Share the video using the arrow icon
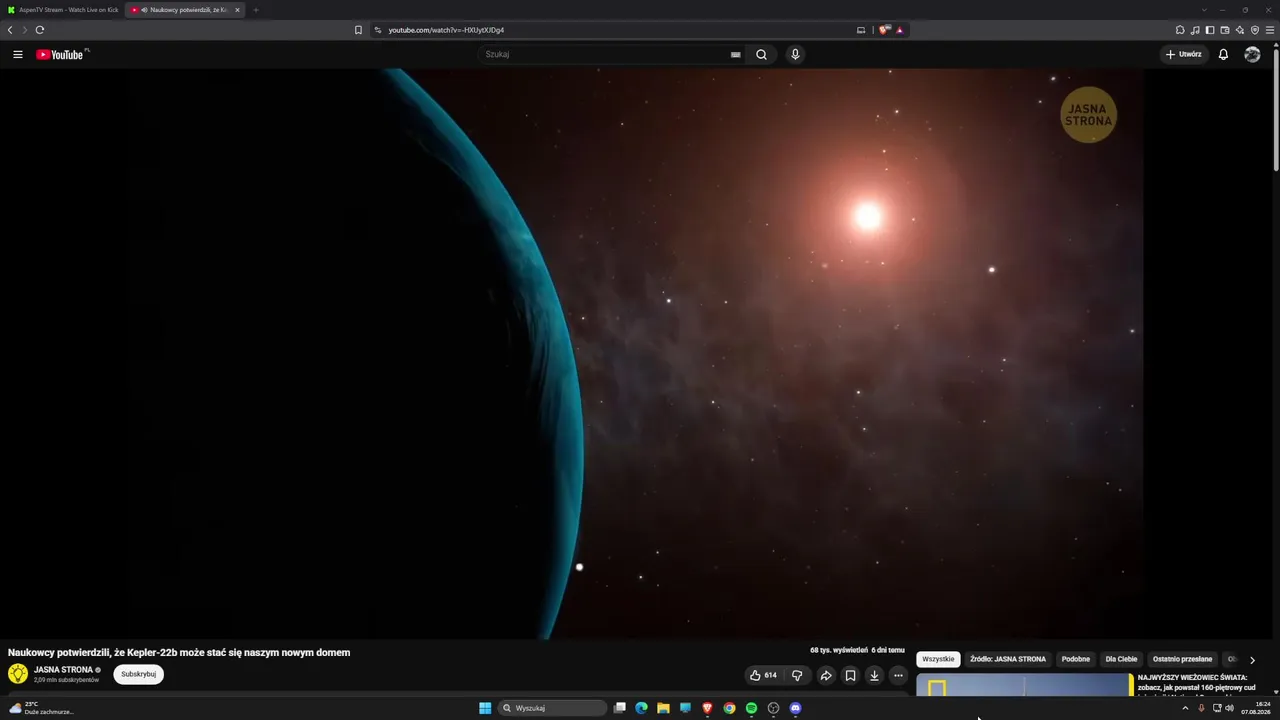 pos(826,675)
